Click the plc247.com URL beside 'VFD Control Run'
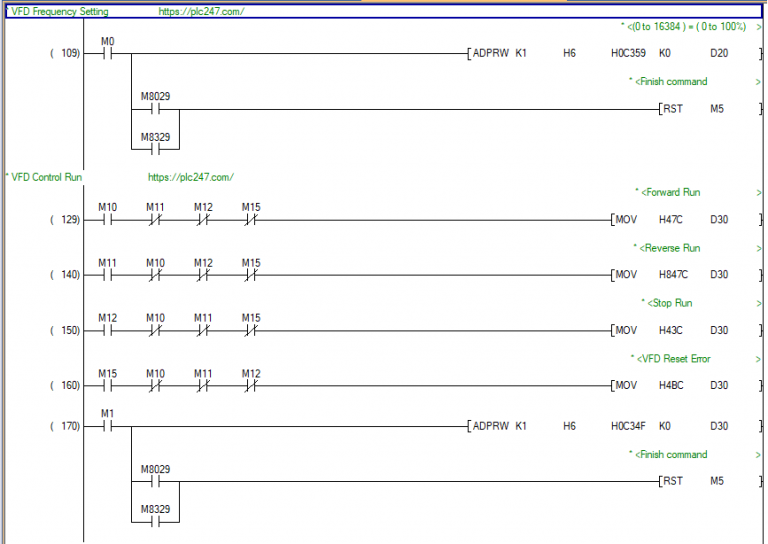The width and height of the screenshot is (768, 544). click(191, 177)
